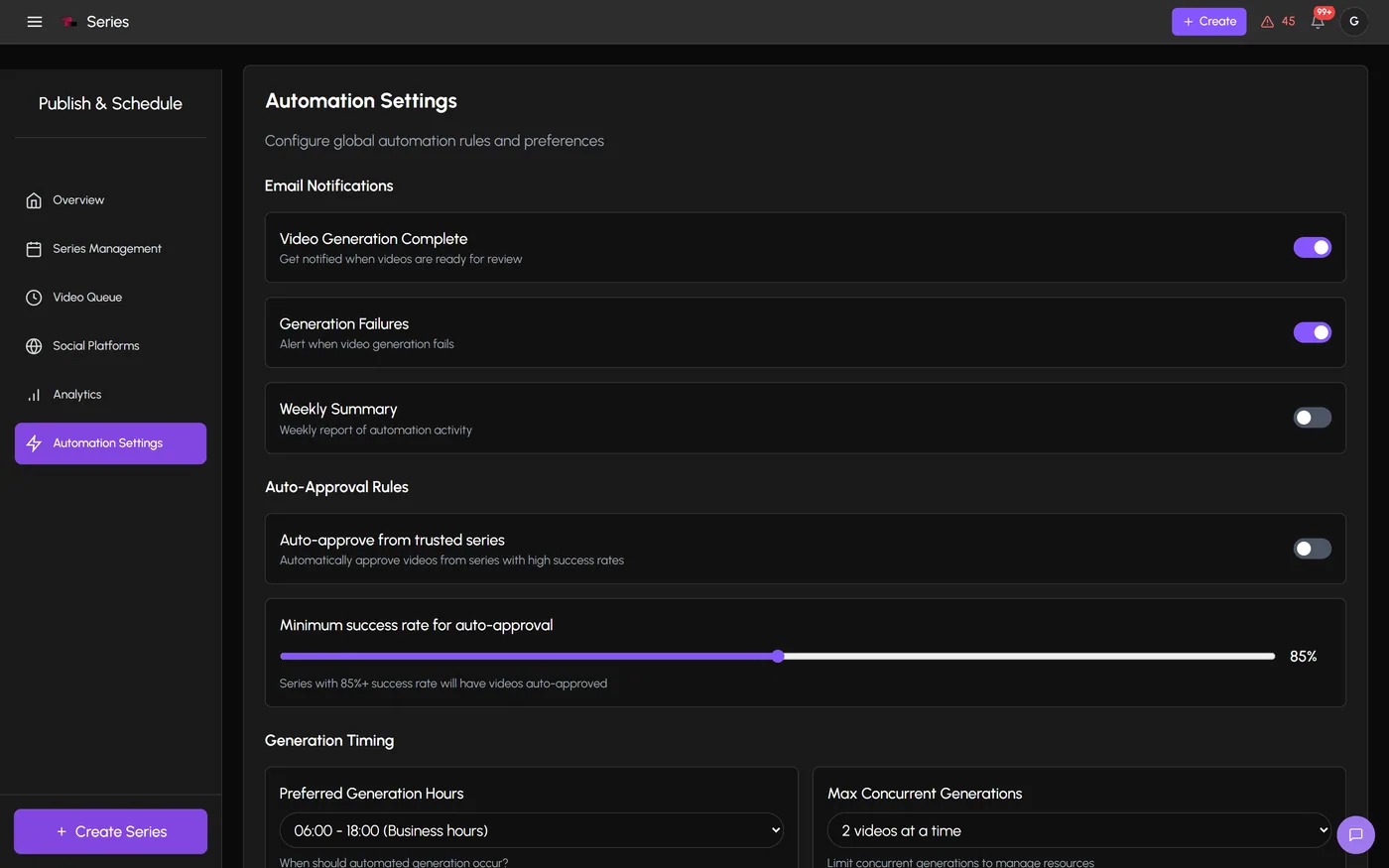Image resolution: width=1389 pixels, height=868 pixels.
Task: Click the Video Queue clock icon
Action: tap(34, 298)
